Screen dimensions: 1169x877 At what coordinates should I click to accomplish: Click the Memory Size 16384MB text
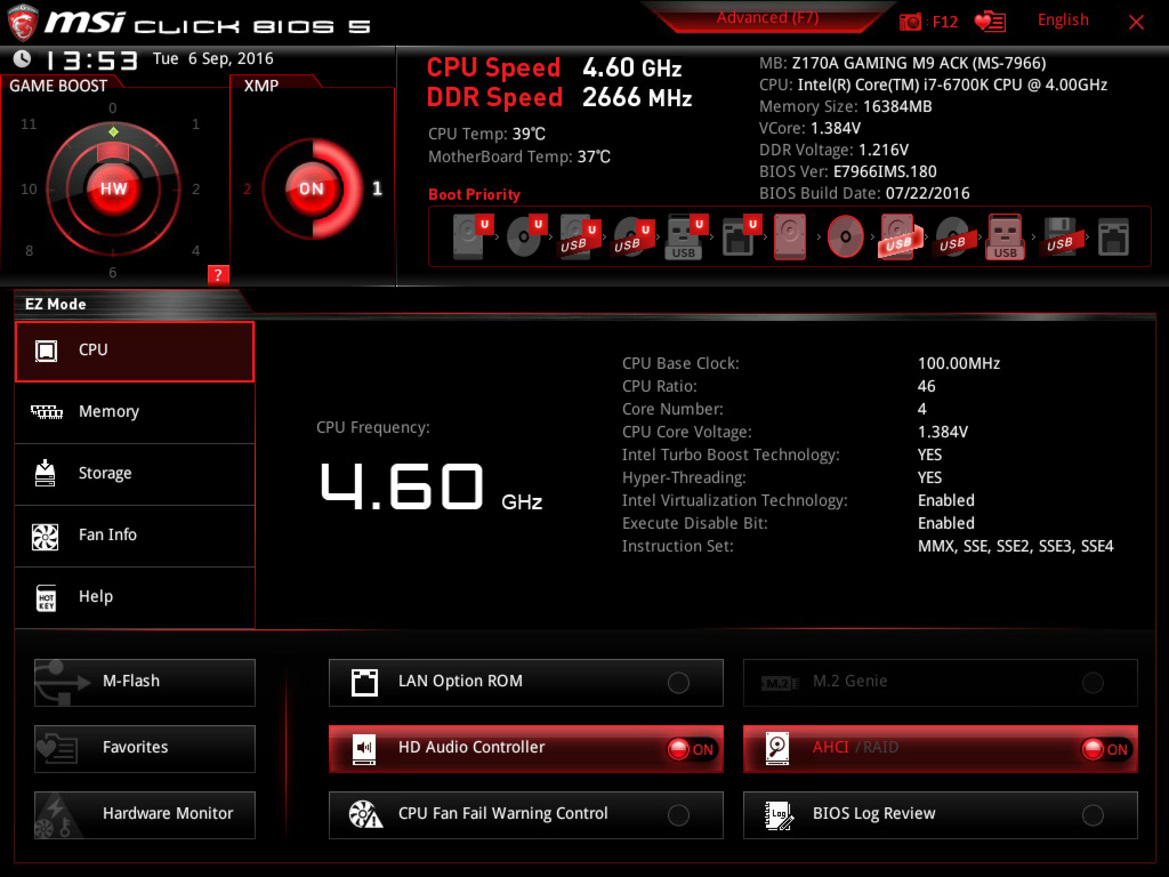[845, 107]
